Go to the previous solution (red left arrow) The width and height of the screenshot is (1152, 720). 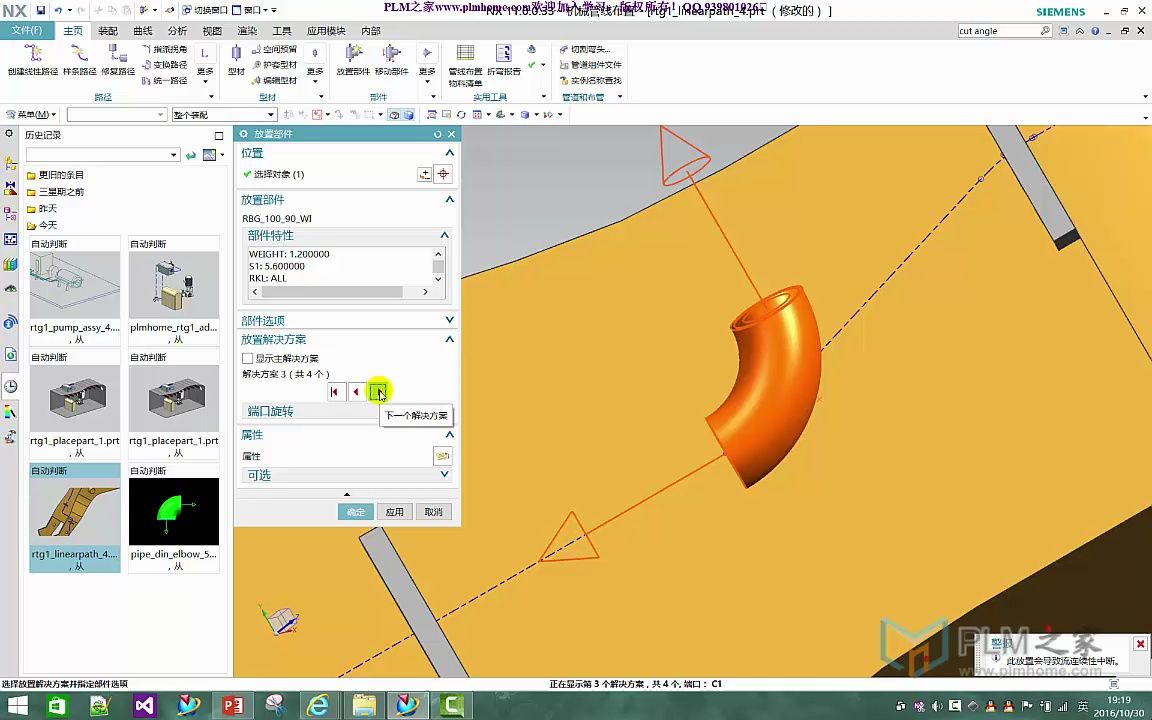[x=356, y=392]
